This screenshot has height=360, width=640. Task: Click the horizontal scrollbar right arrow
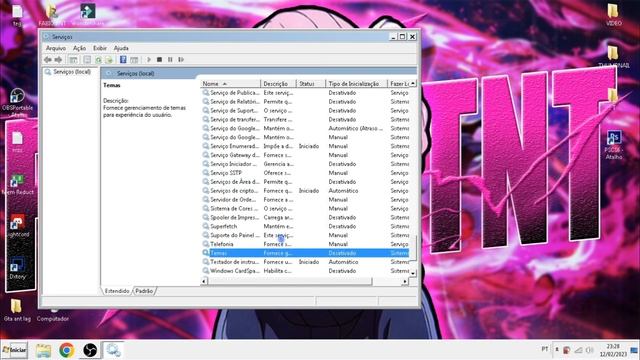coord(405,281)
